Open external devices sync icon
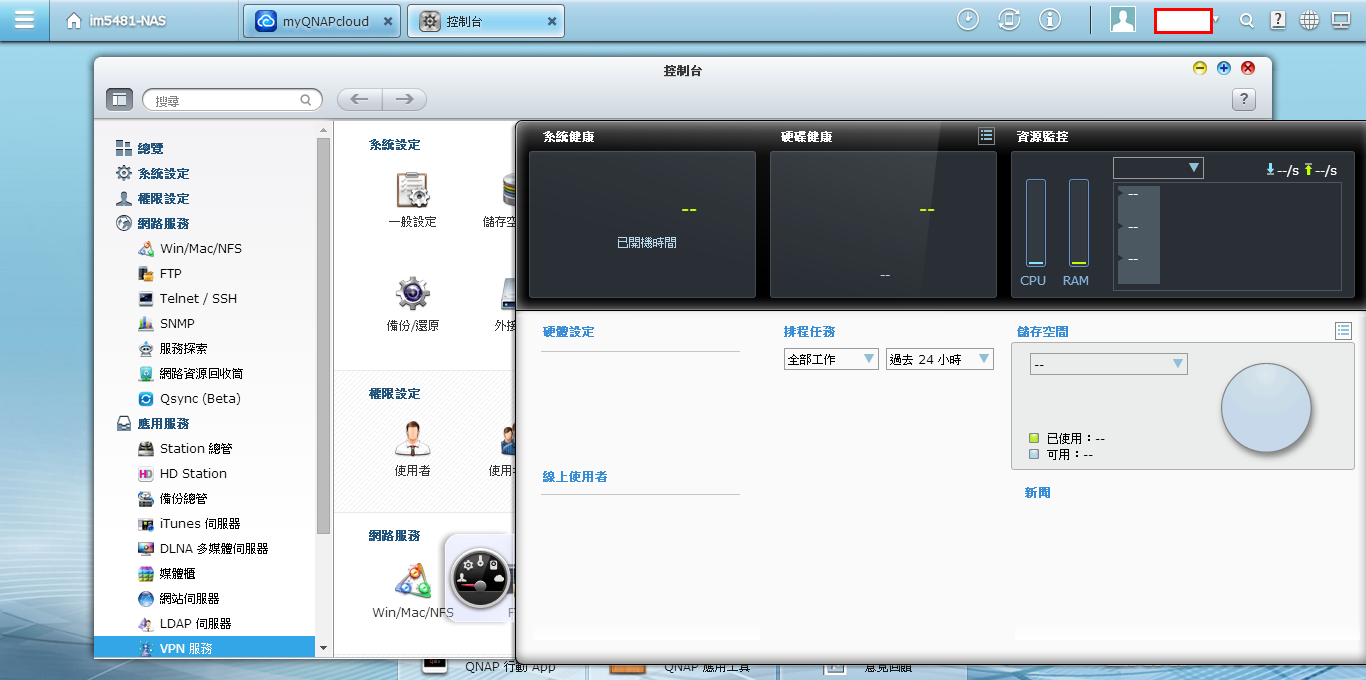This screenshot has width=1366, height=680. click(1009, 20)
